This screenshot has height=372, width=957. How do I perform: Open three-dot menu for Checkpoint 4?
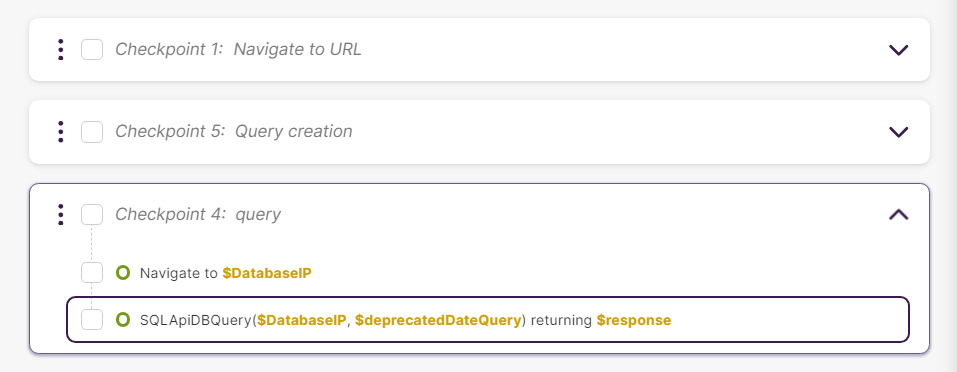60,215
